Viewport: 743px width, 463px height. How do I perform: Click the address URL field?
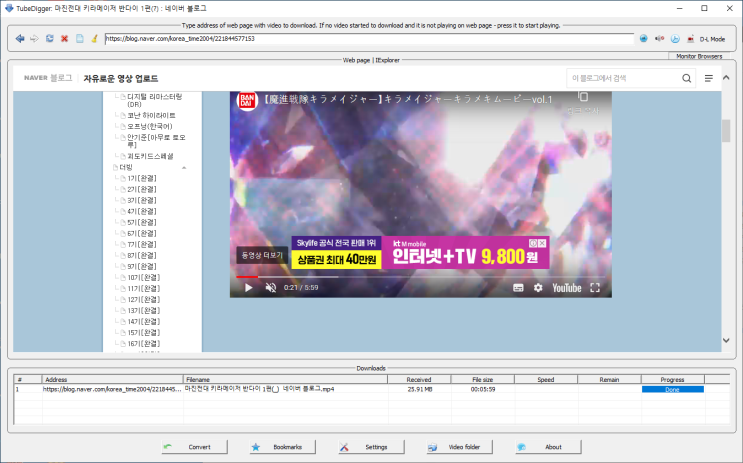369,39
